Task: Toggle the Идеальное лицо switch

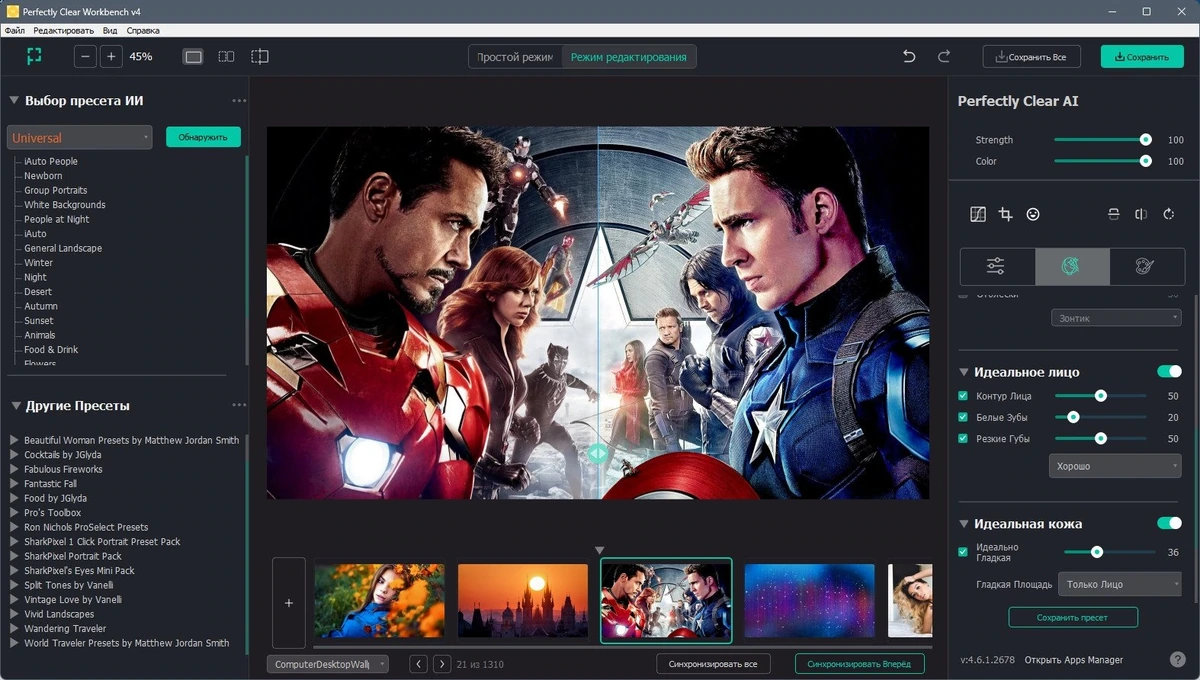Action: (1169, 371)
